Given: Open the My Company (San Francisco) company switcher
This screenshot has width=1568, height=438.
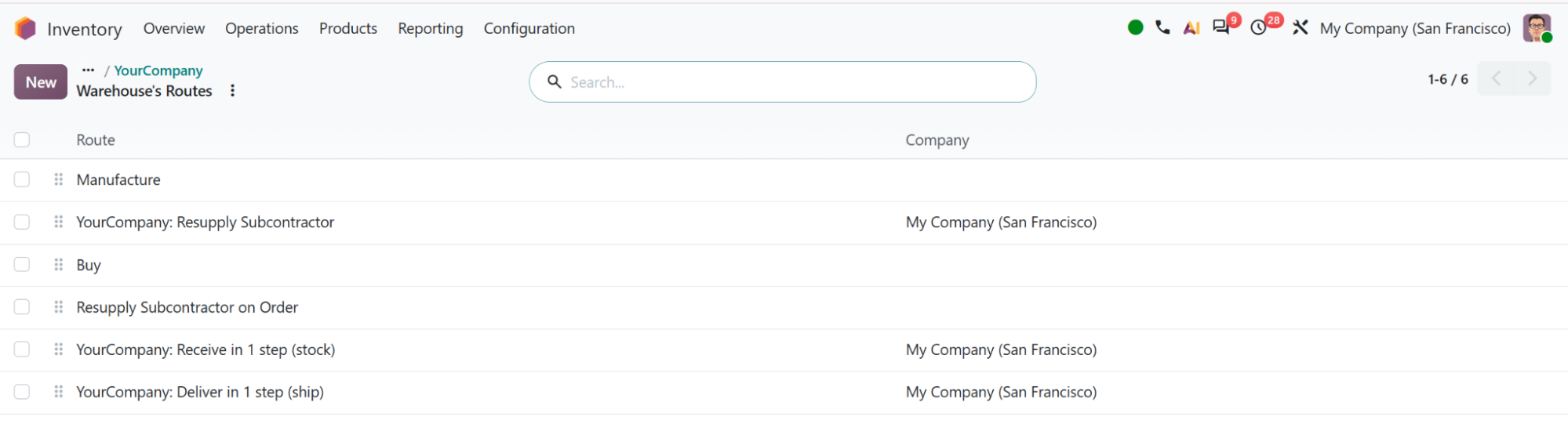Looking at the screenshot, I should click(1415, 28).
